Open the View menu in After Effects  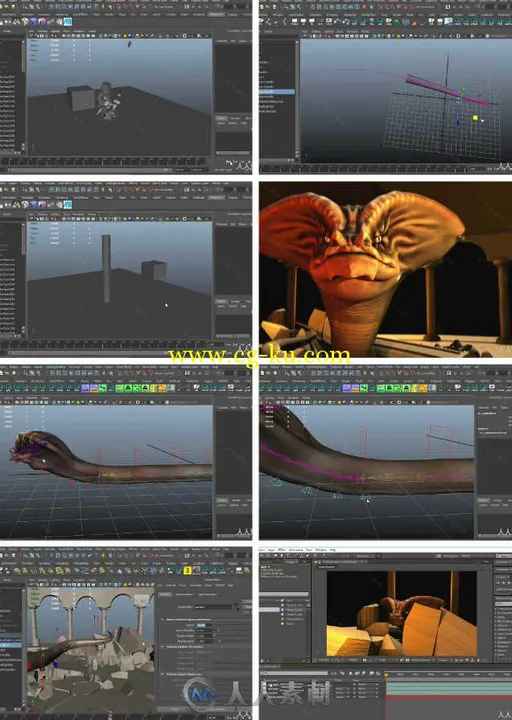tap(309, 550)
